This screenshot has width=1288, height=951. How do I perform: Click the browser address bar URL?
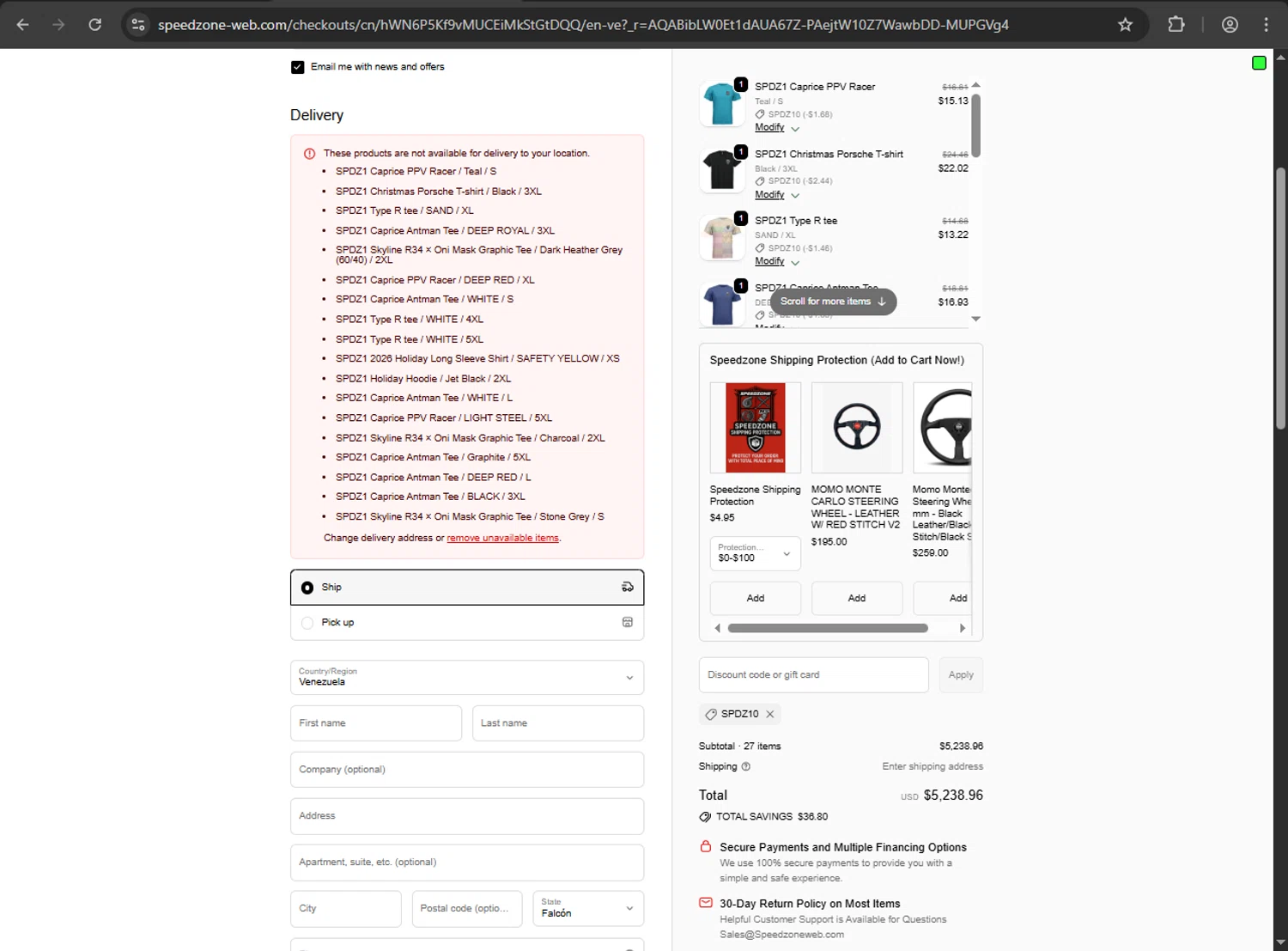[583, 25]
